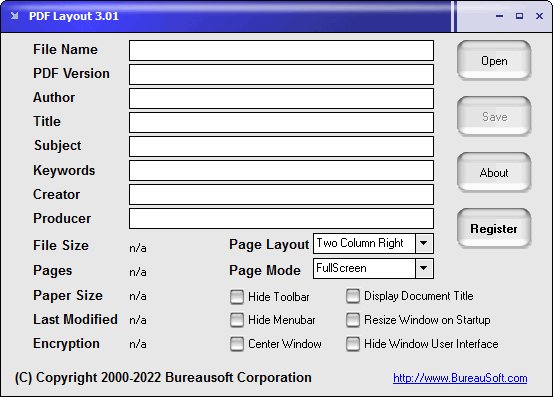Click the PDF Layout 3.01 title text

[x=74, y=16]
